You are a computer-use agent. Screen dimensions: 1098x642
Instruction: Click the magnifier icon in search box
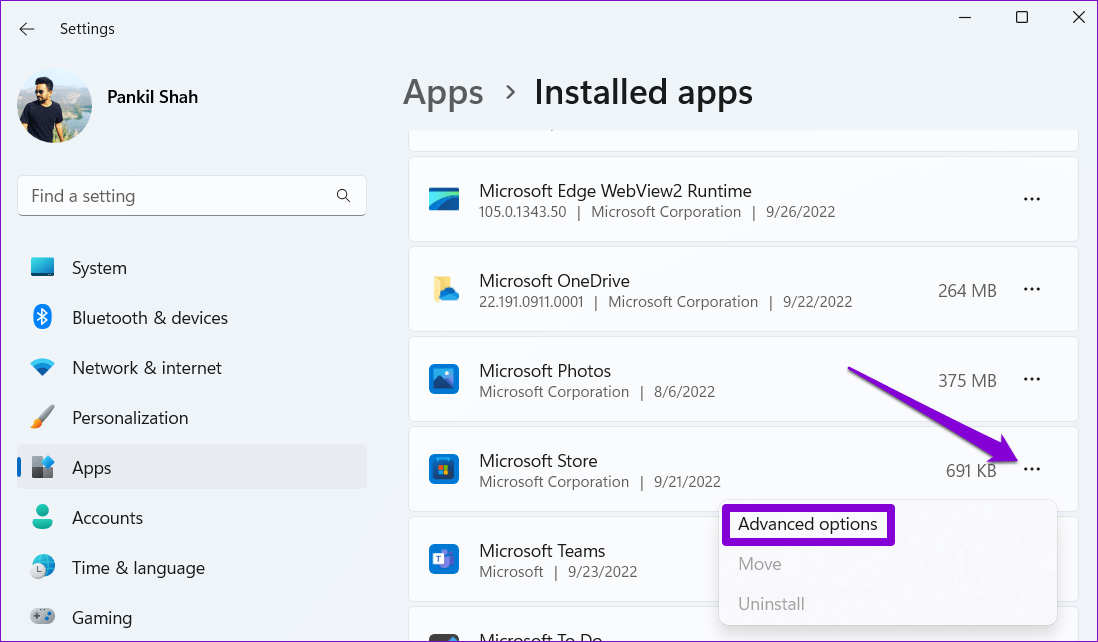click(x=343, y=196)
